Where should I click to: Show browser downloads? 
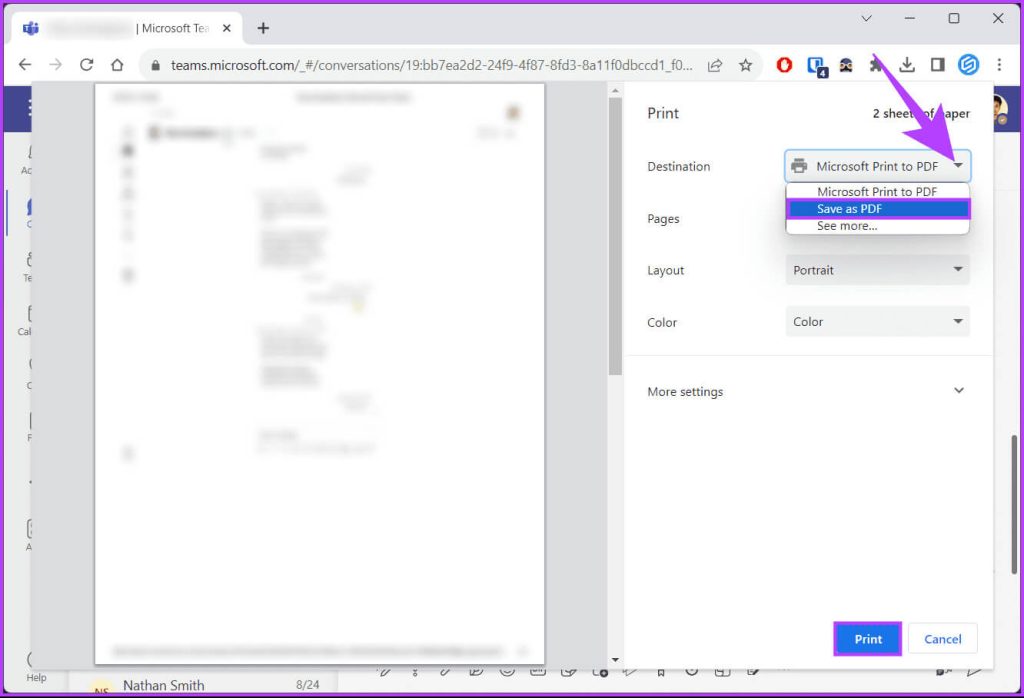click(x=907, y=65)
